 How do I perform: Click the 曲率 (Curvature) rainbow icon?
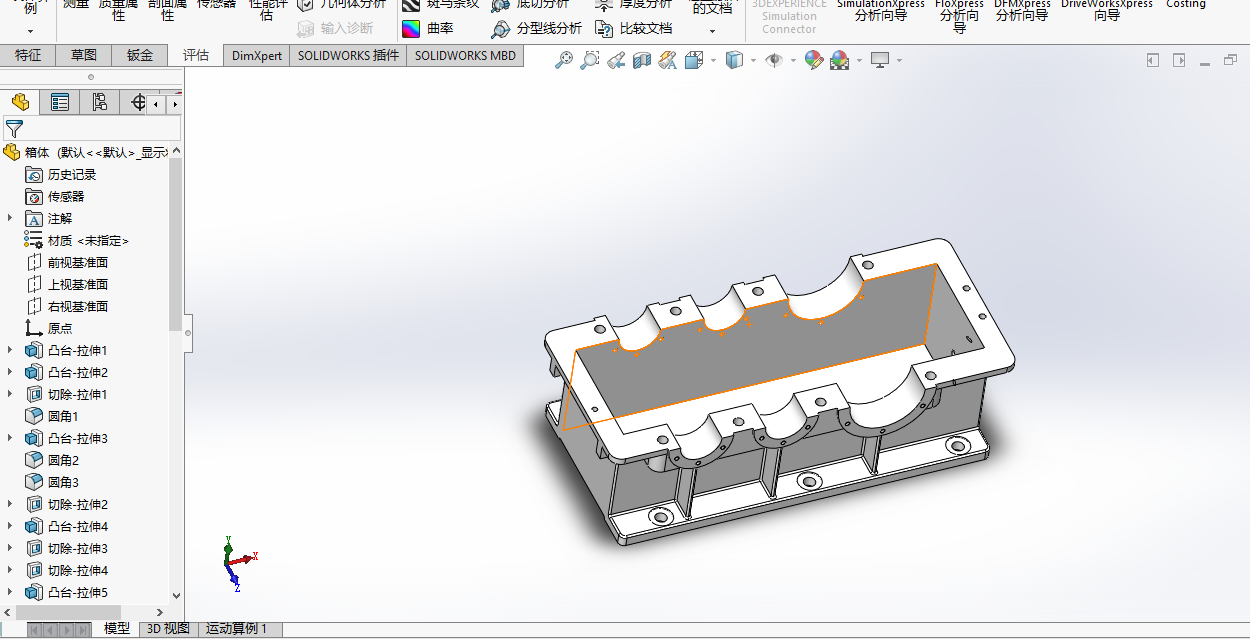(411, 29)
